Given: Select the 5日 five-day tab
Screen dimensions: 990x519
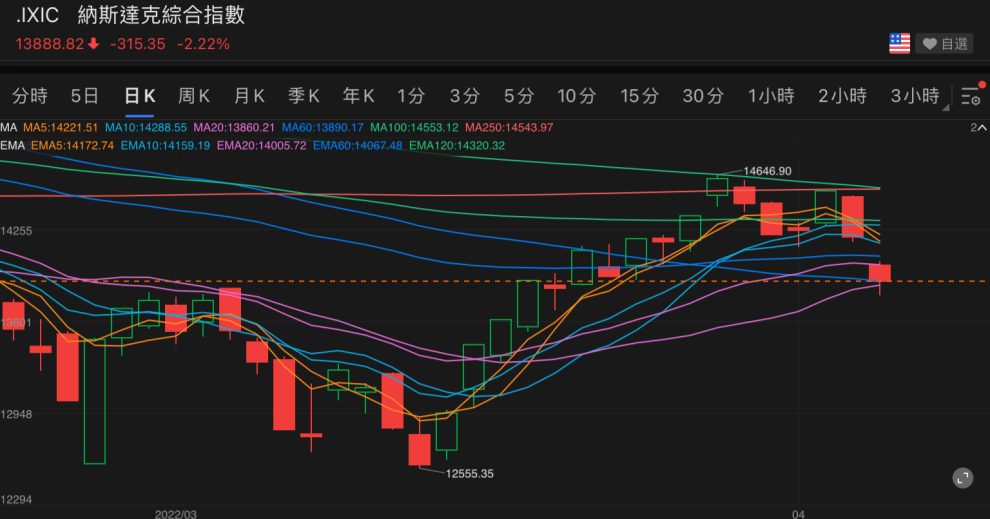Looking at the screenshot, I should pyautogui.click(x=85, y=96).
